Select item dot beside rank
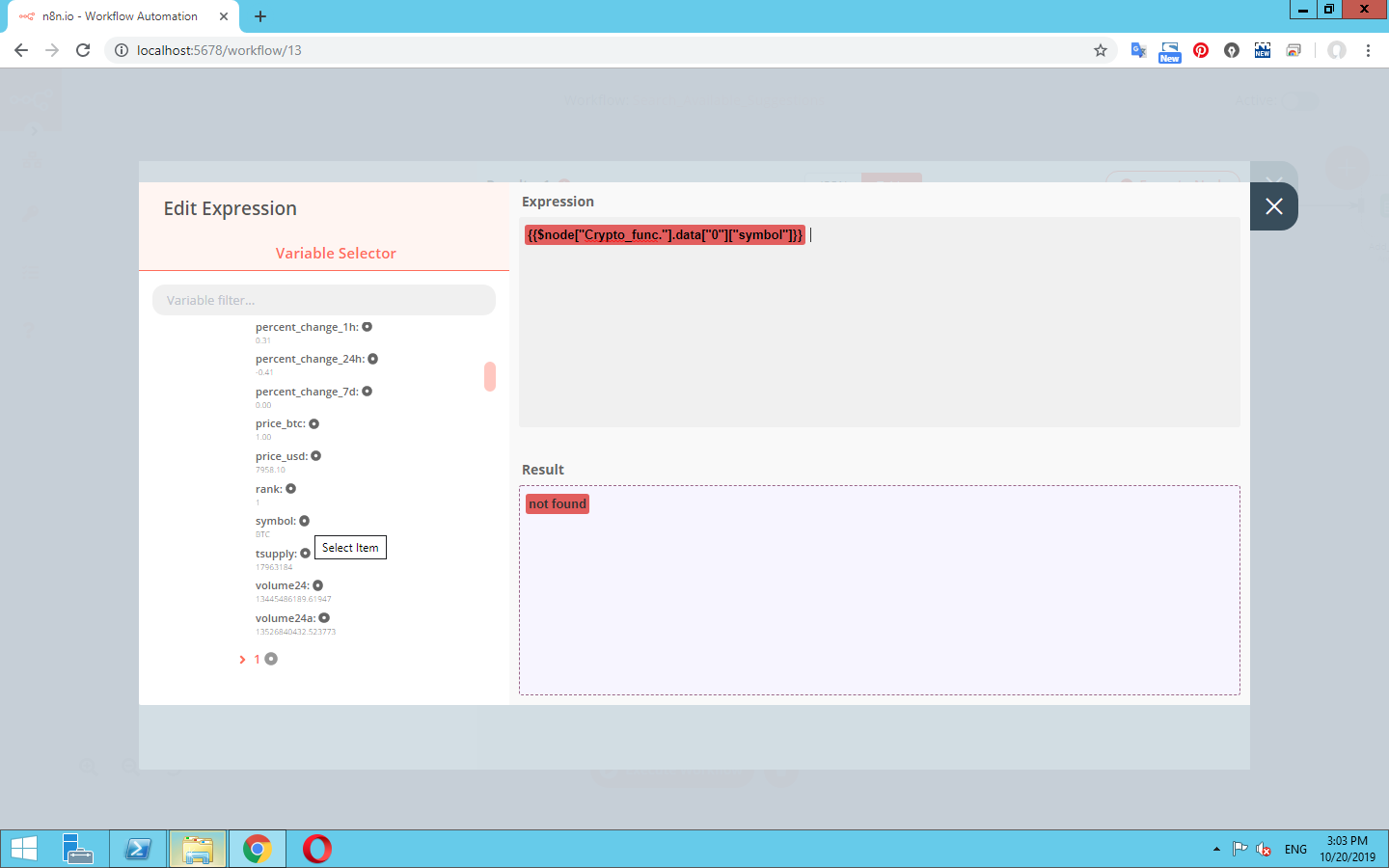This screenshot has height=868, width=1389. click(x=290, y=489)
